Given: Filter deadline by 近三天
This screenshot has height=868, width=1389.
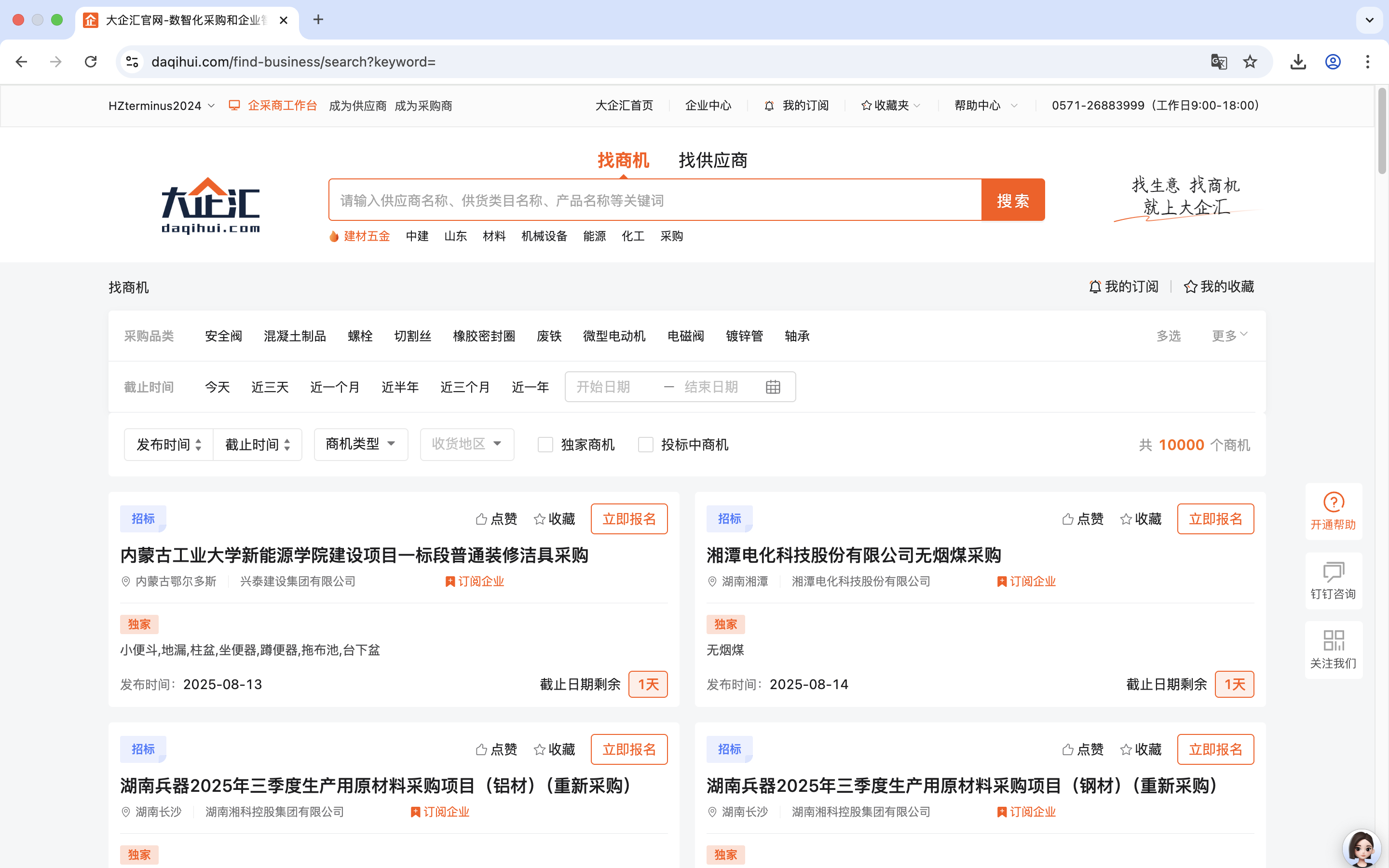Looking at the screenshot, I should [270, 388].
